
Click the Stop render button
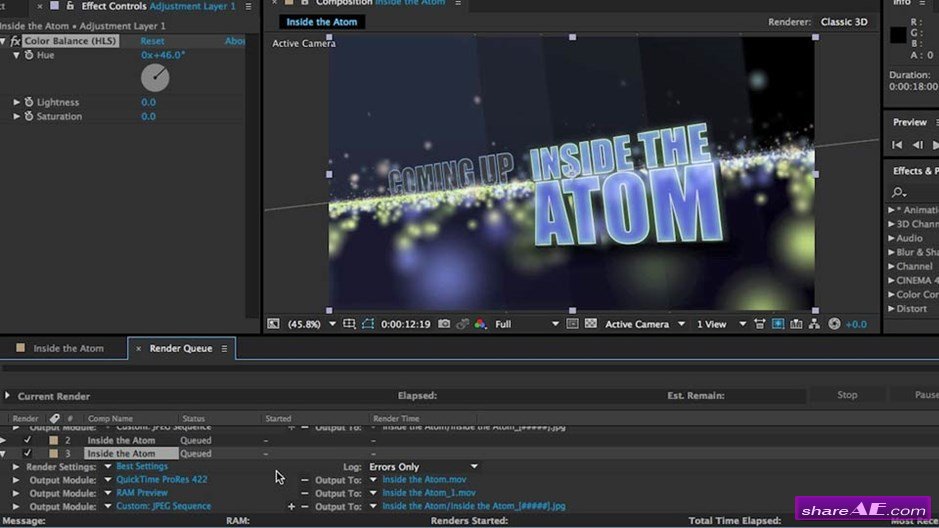click(x=847, y=395)
